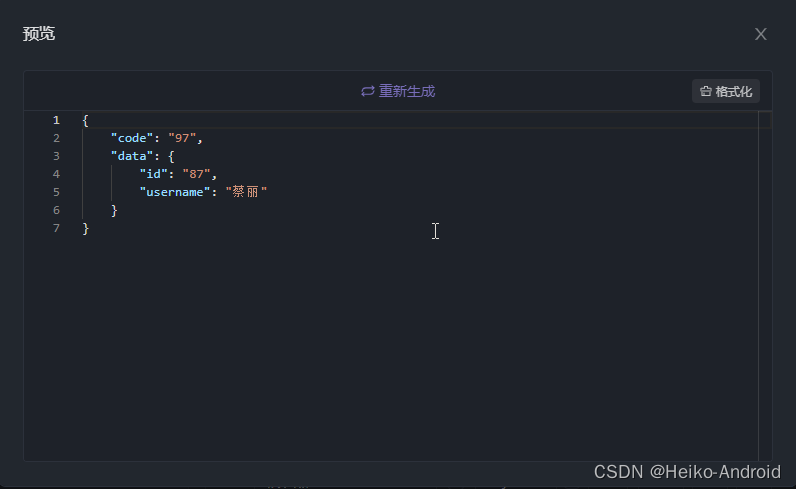The height and width of the screenshot is (489, 796).
Task: Click the closing brace on line 7
Action: (86, 228)
